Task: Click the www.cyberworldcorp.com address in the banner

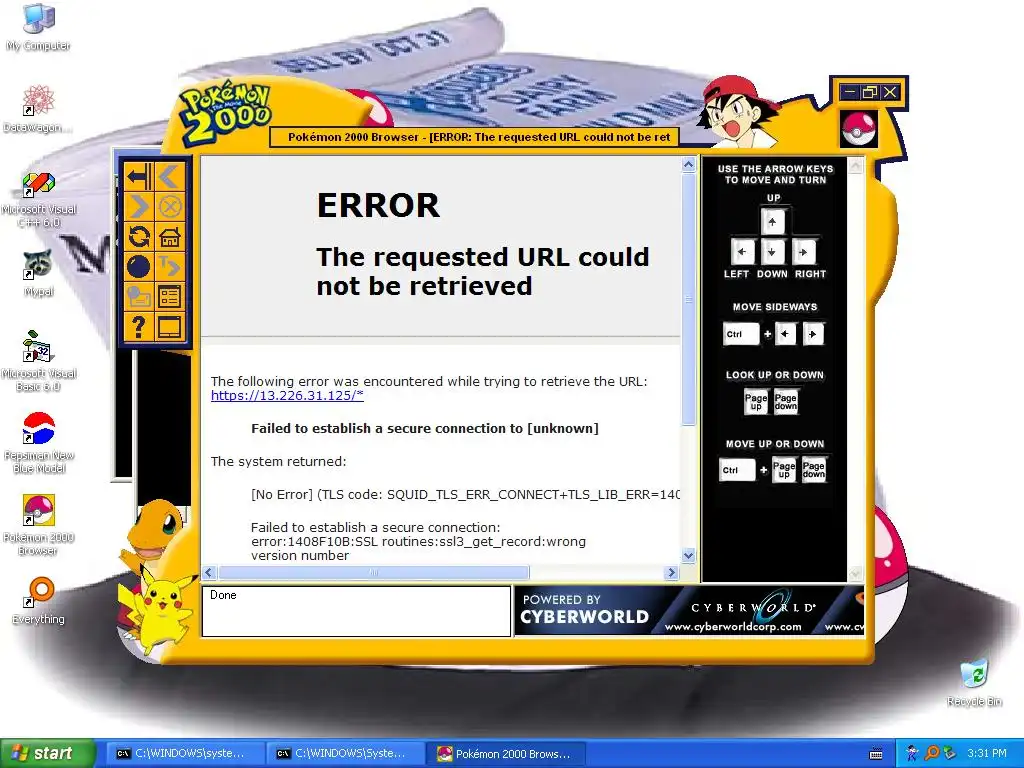Action: point(733,627)
